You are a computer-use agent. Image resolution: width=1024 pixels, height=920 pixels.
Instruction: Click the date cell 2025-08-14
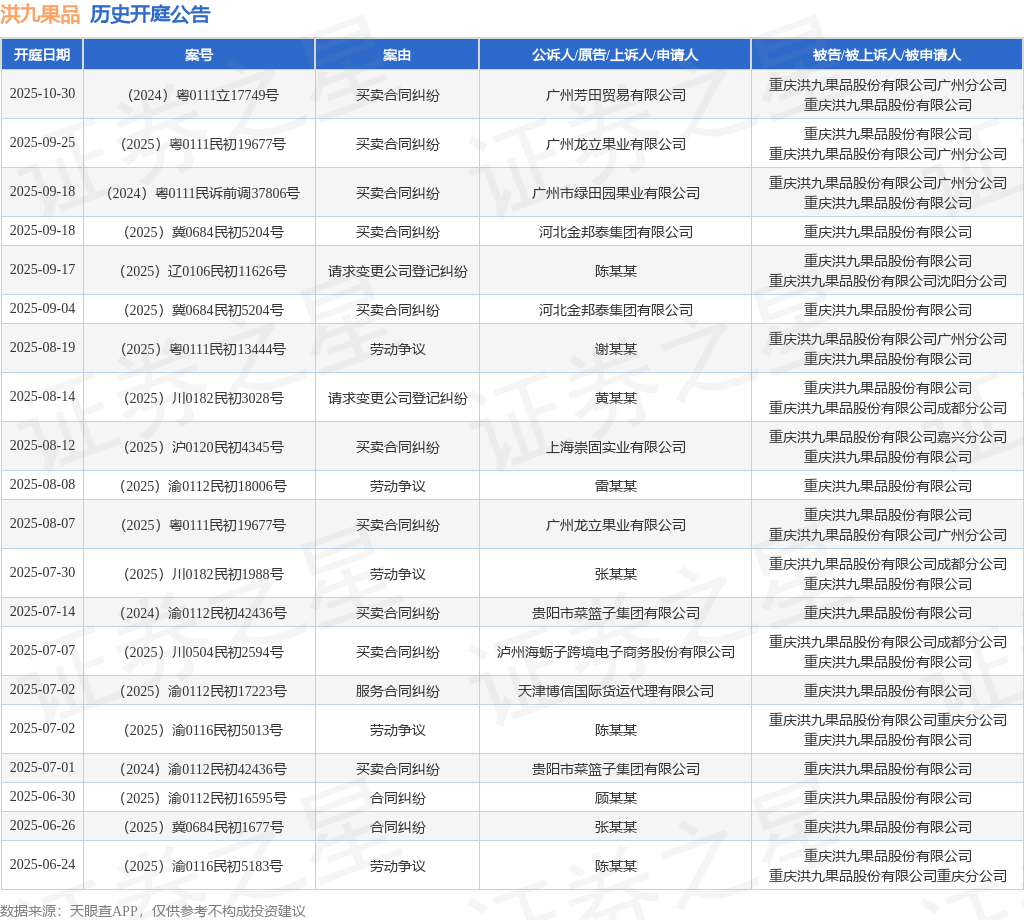point(42,396)
